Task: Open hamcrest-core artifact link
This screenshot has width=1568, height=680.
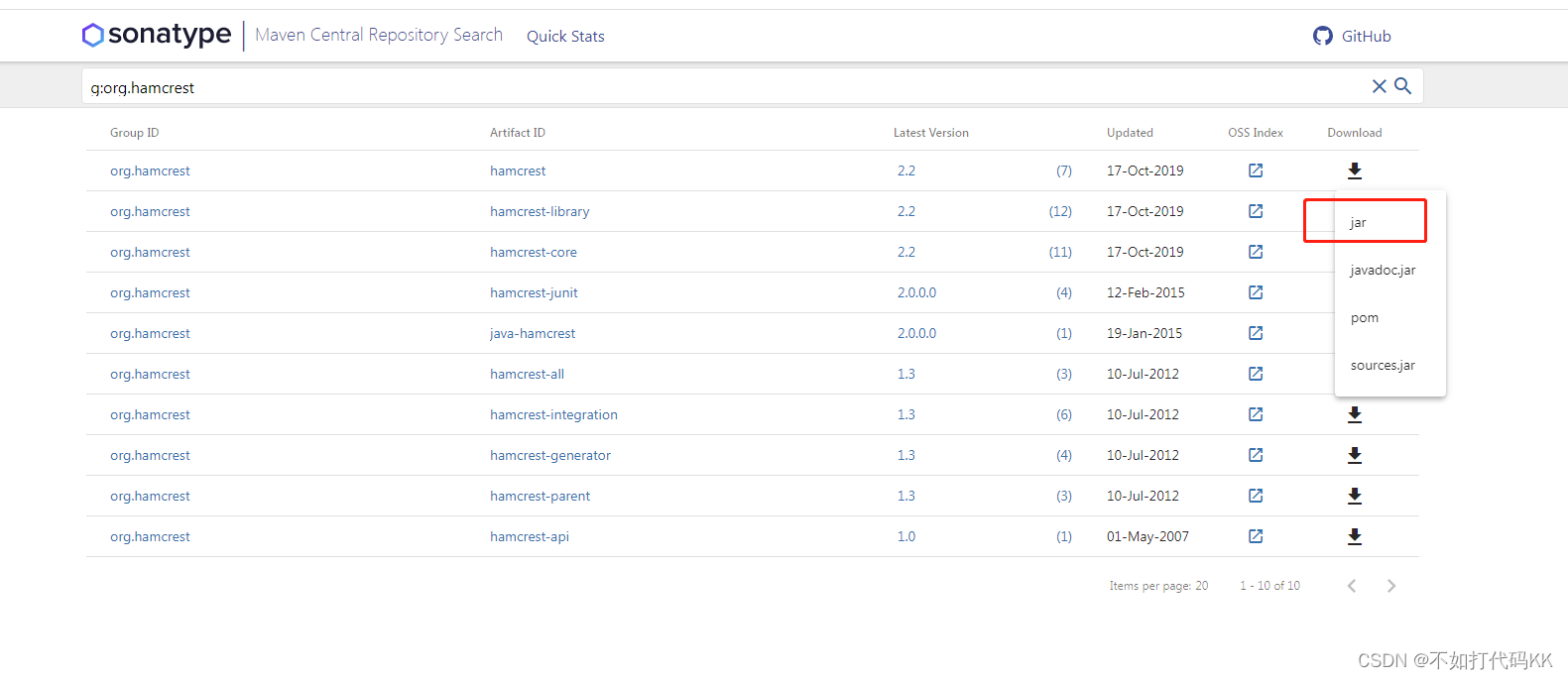Action: click(534, 252)
